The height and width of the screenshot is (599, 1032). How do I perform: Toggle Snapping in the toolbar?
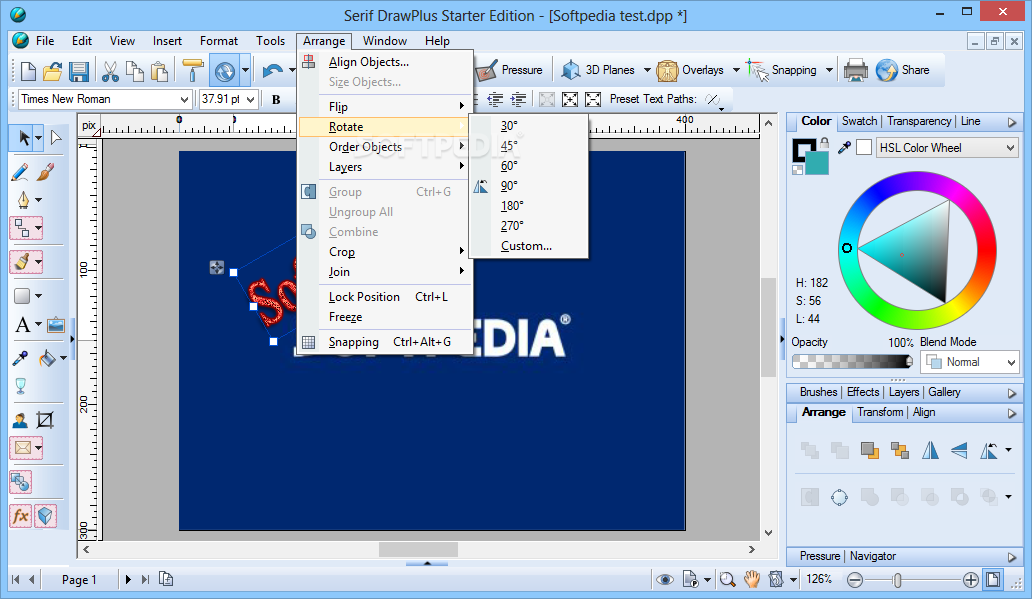click(783, 70)
